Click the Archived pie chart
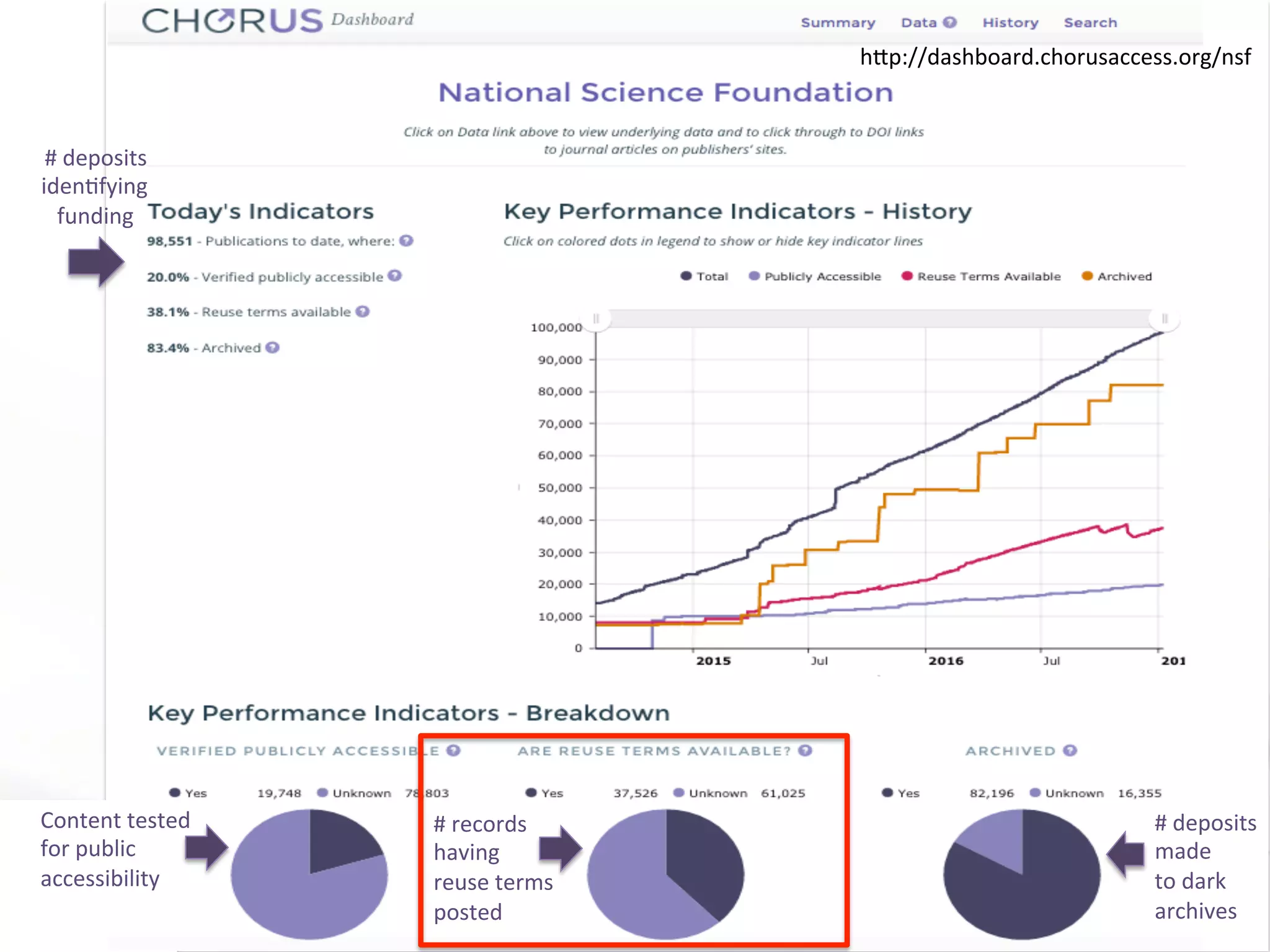1270x952 pixels. point(1022,874)
